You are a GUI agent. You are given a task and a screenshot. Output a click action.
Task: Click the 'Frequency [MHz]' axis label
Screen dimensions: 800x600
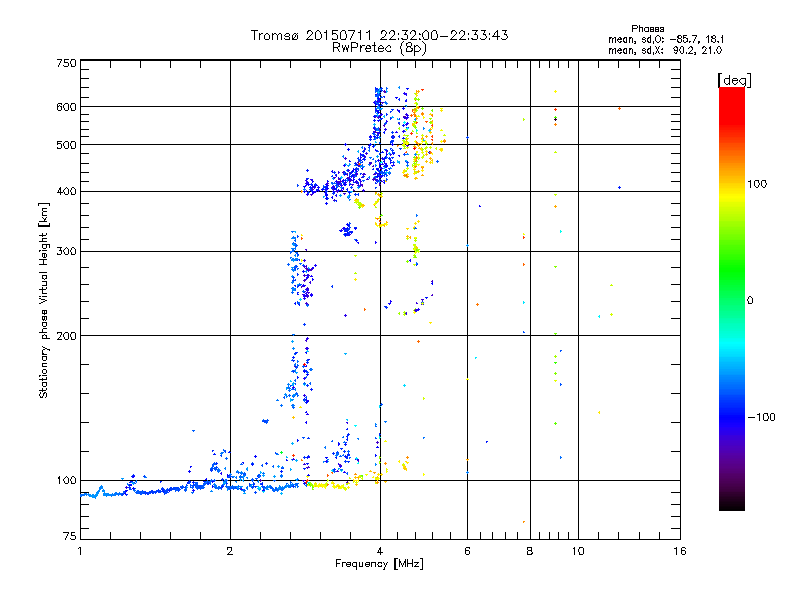[x=379, y=564]
